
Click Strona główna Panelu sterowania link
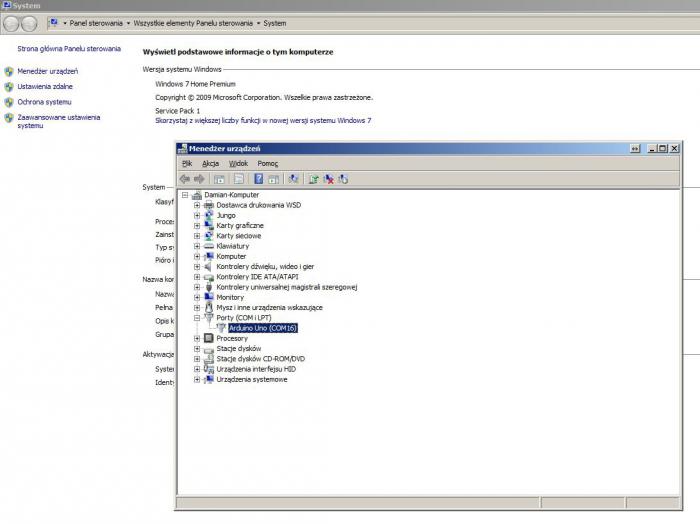[68, 48]
